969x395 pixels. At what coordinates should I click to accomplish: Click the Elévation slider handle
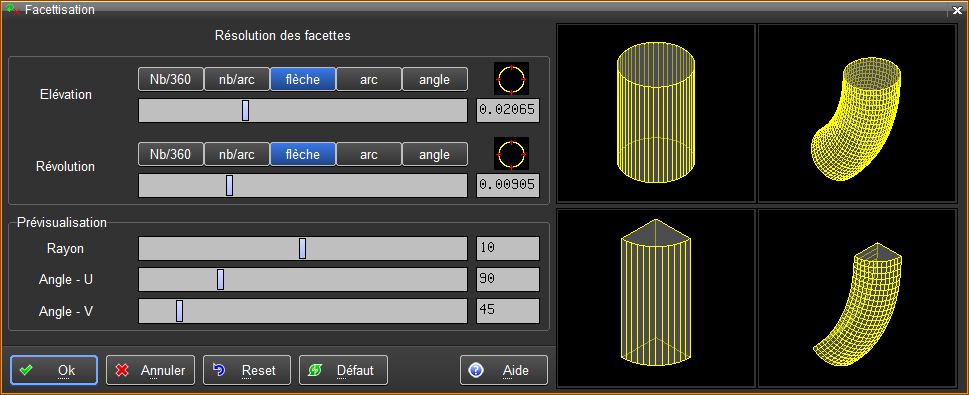[245, 111]
